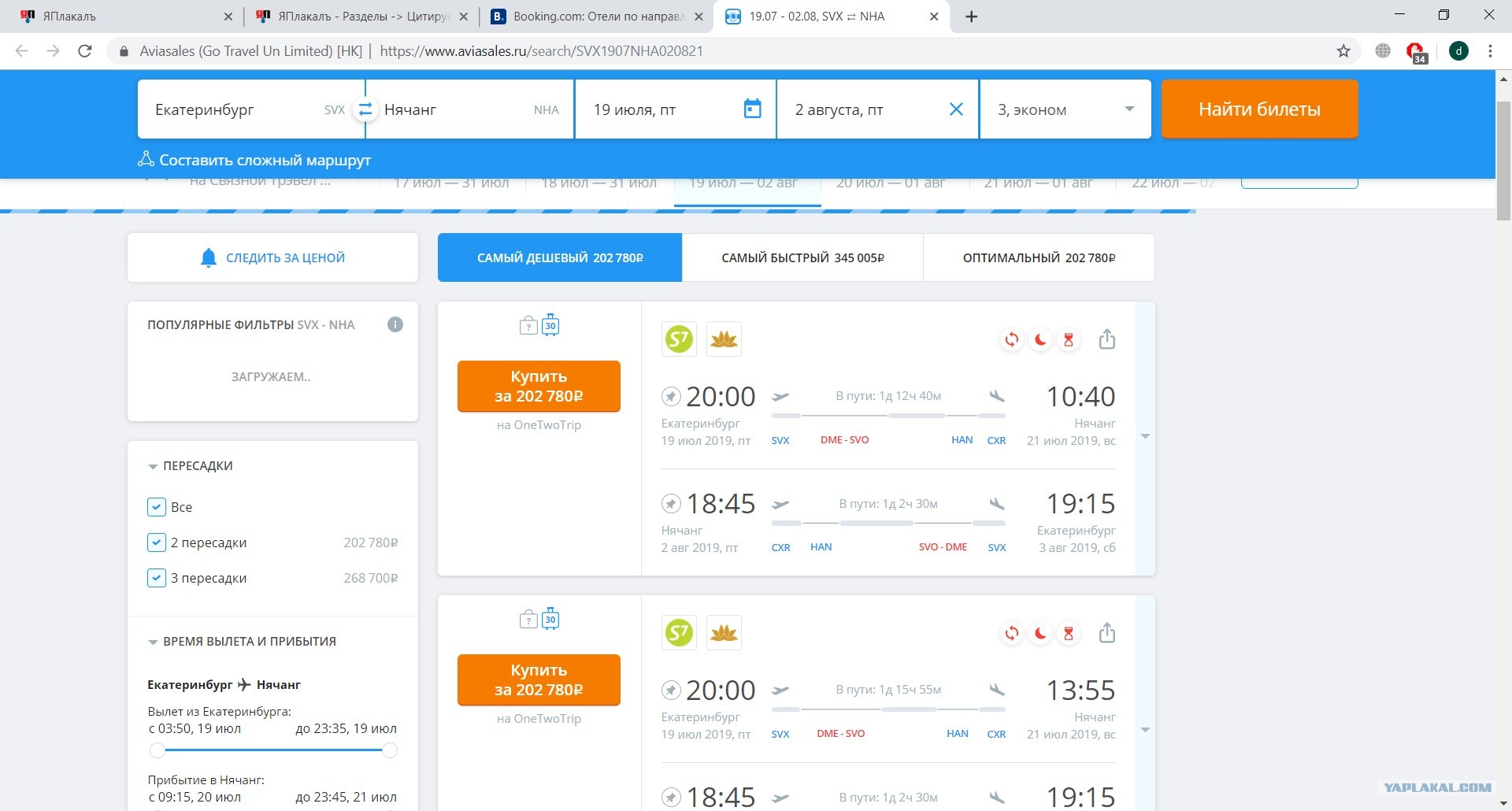Toggle the 2 пересадки checkbox

pyautogui.click(x=156, y=543)
